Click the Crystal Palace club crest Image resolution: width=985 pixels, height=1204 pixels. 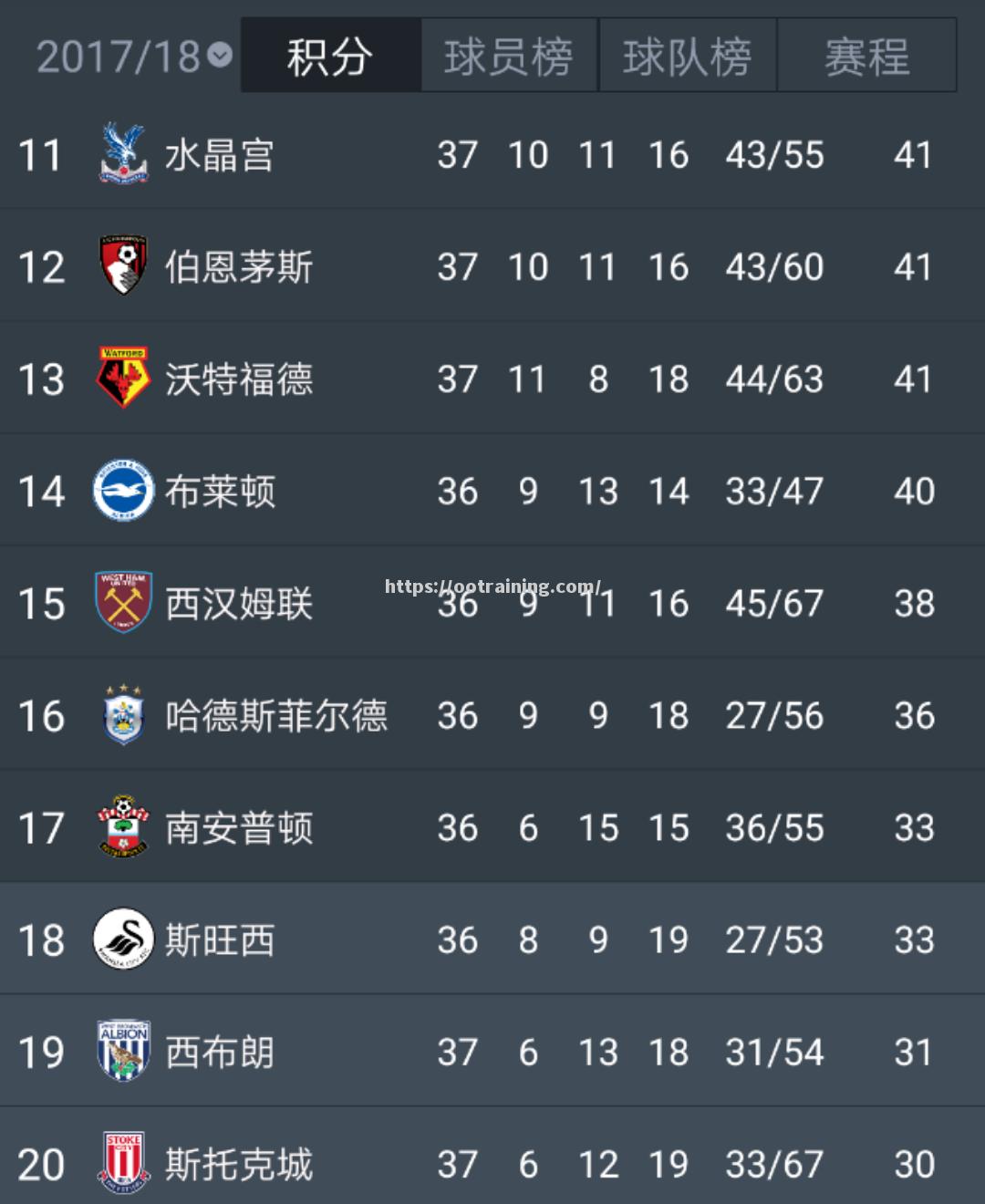click(123, 153)
